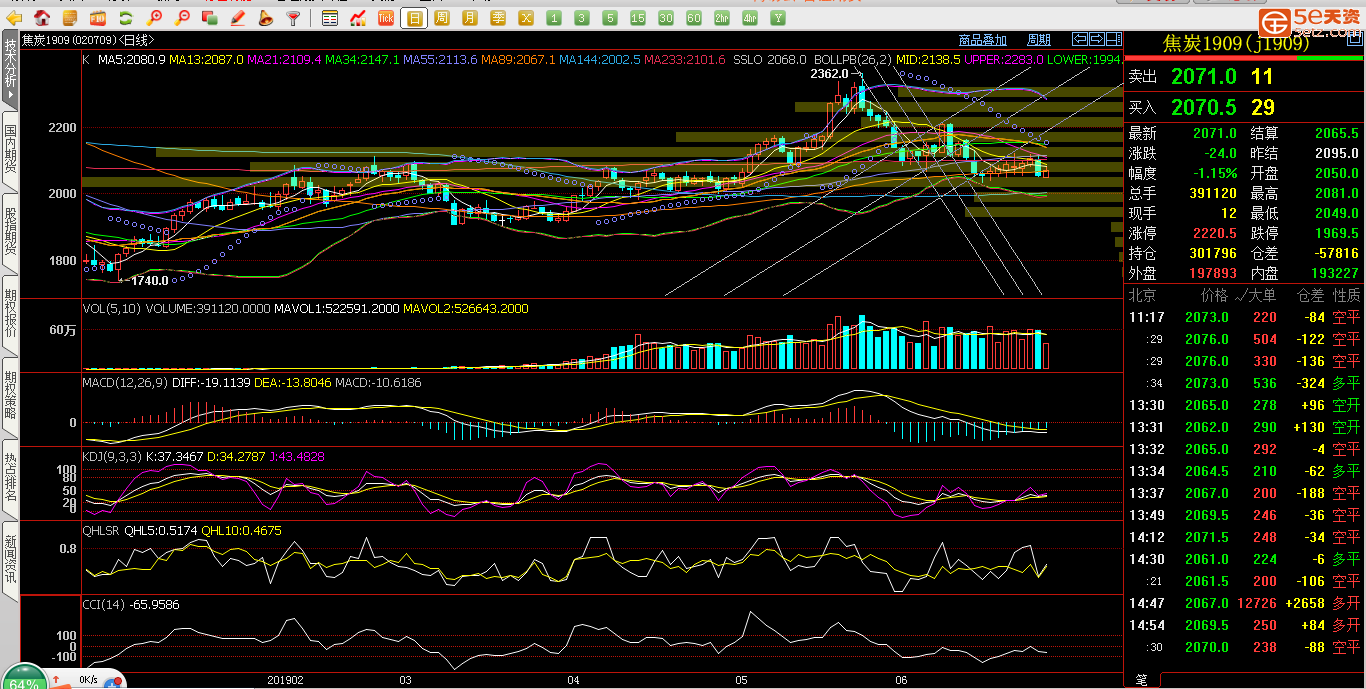
Task: Select the weekly (周) period button
Action: coord(442,18)
